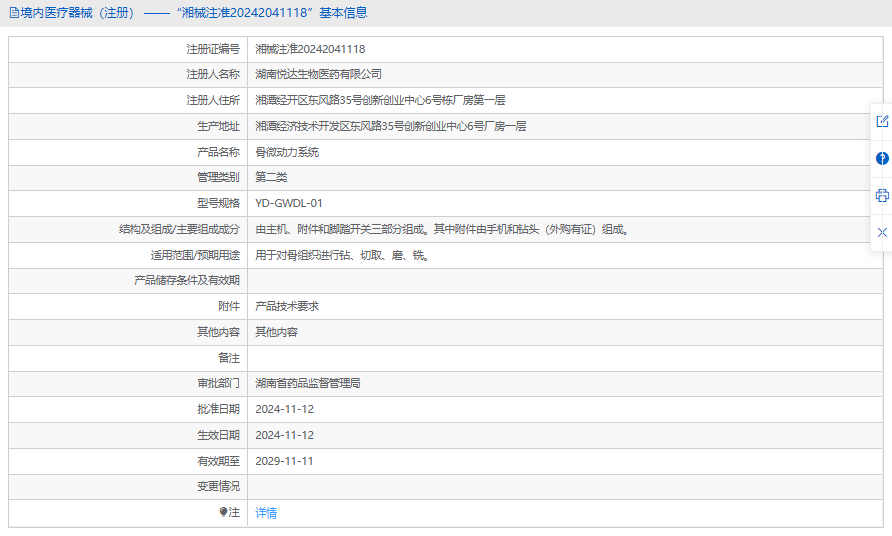Click the 适用范围/预期用途 label
The image size is (892, 536).
(195, 255)
